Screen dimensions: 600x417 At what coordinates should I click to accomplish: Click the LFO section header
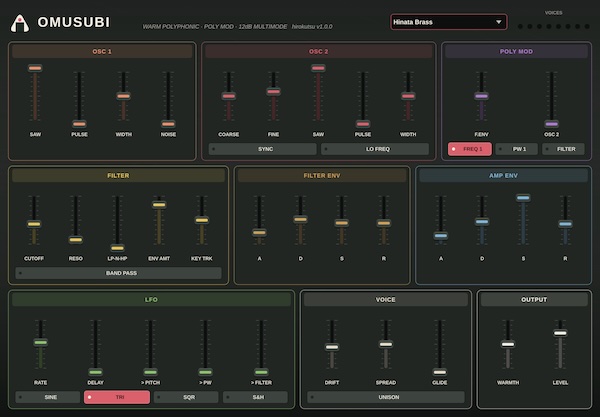point(151,299)
